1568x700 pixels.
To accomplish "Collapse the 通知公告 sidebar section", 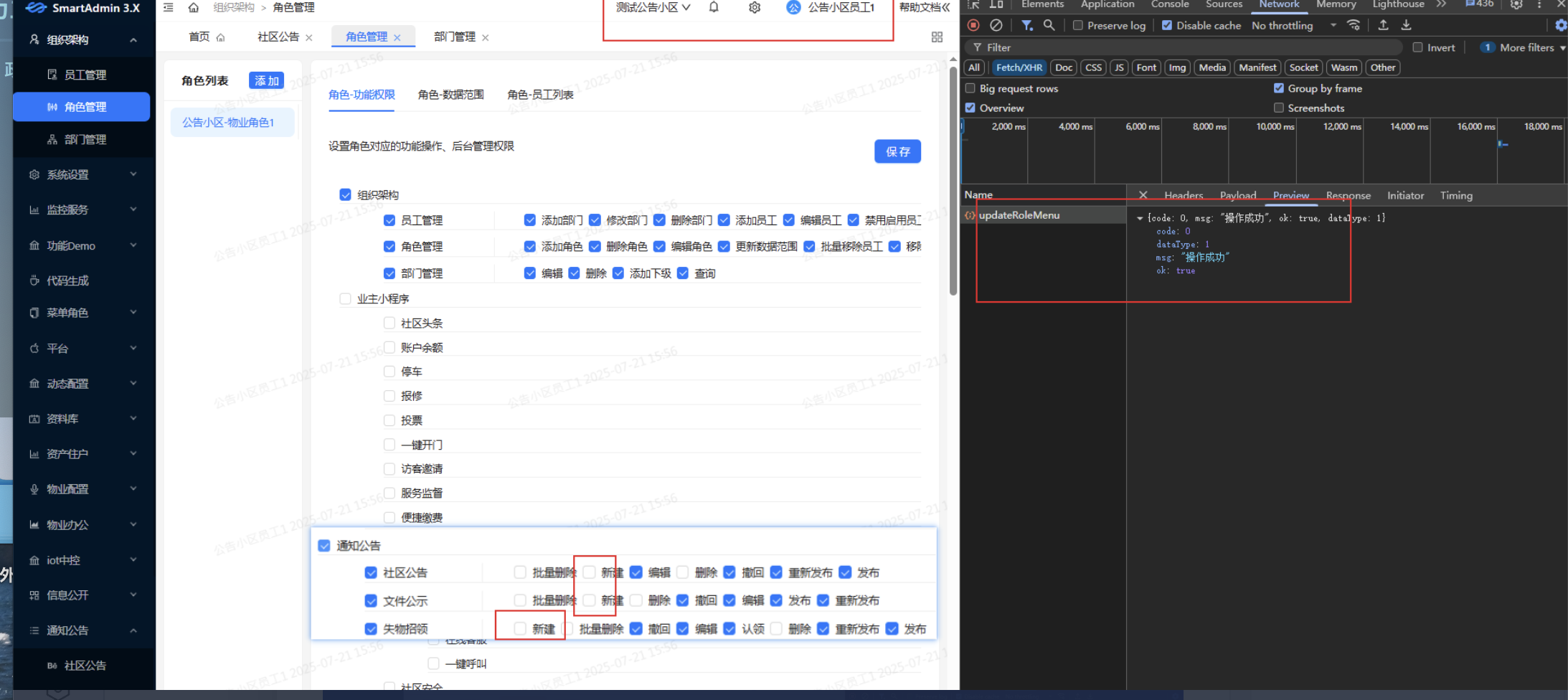I will [68, 630].
